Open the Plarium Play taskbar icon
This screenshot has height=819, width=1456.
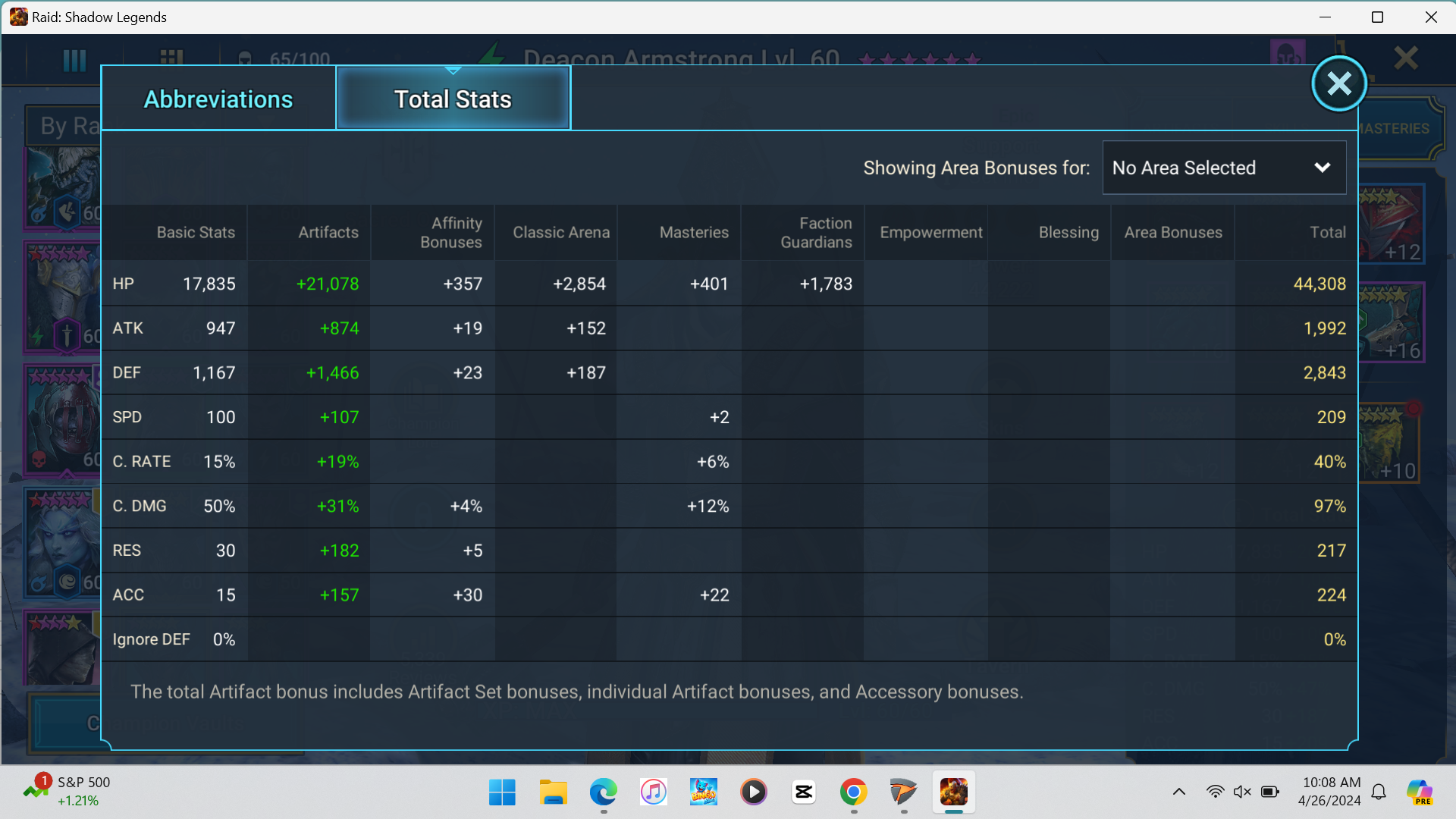click(x=903, y=792)
